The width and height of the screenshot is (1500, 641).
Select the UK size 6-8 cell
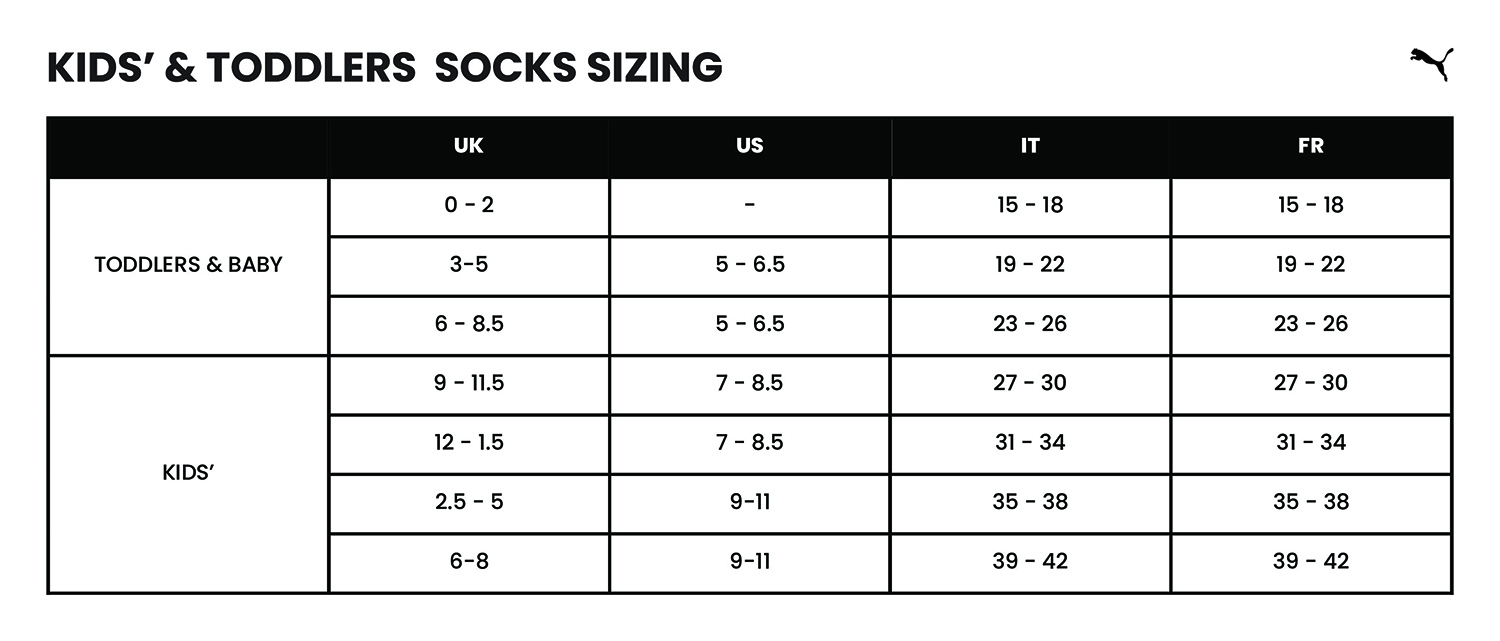coord(469,561)
